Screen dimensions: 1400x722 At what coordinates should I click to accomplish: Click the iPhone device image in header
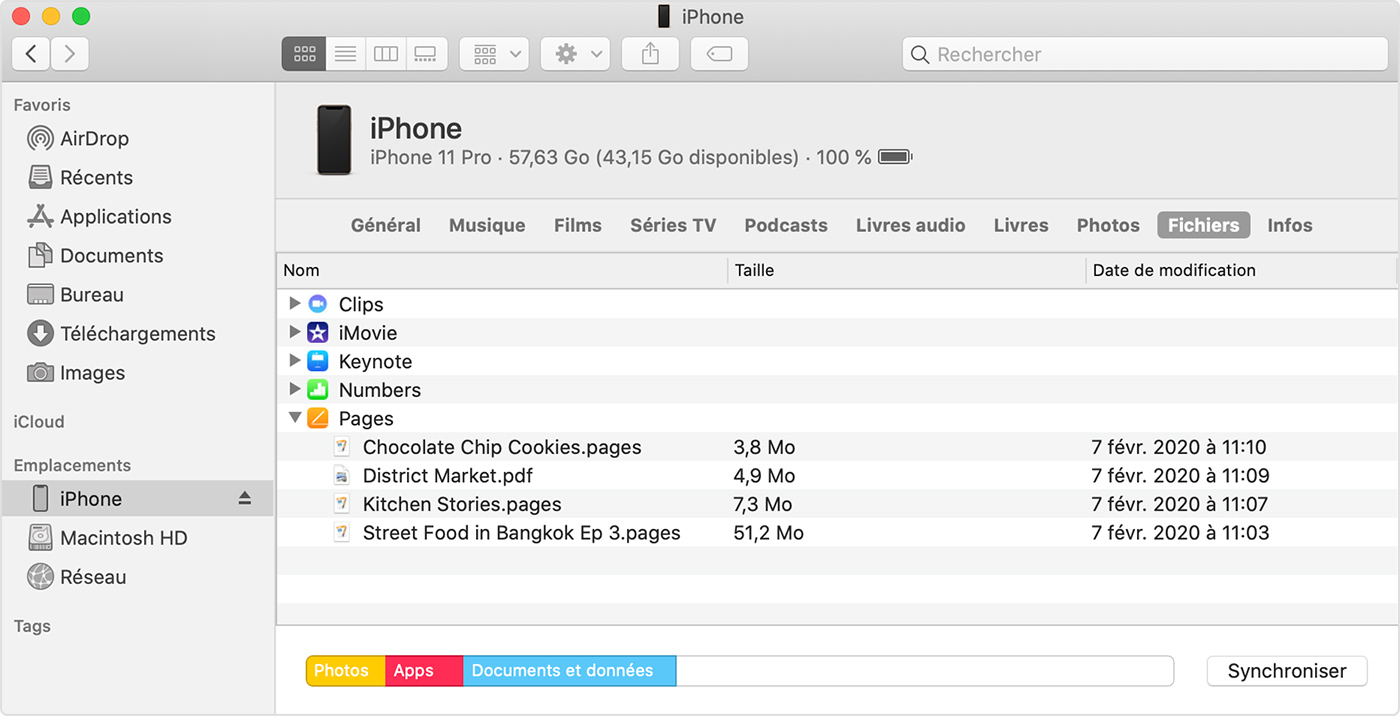click(334, 140)
